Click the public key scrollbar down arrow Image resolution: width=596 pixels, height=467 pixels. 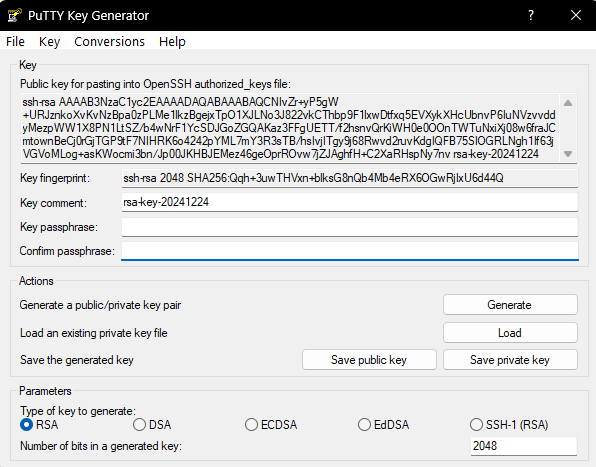coord(568,154)
